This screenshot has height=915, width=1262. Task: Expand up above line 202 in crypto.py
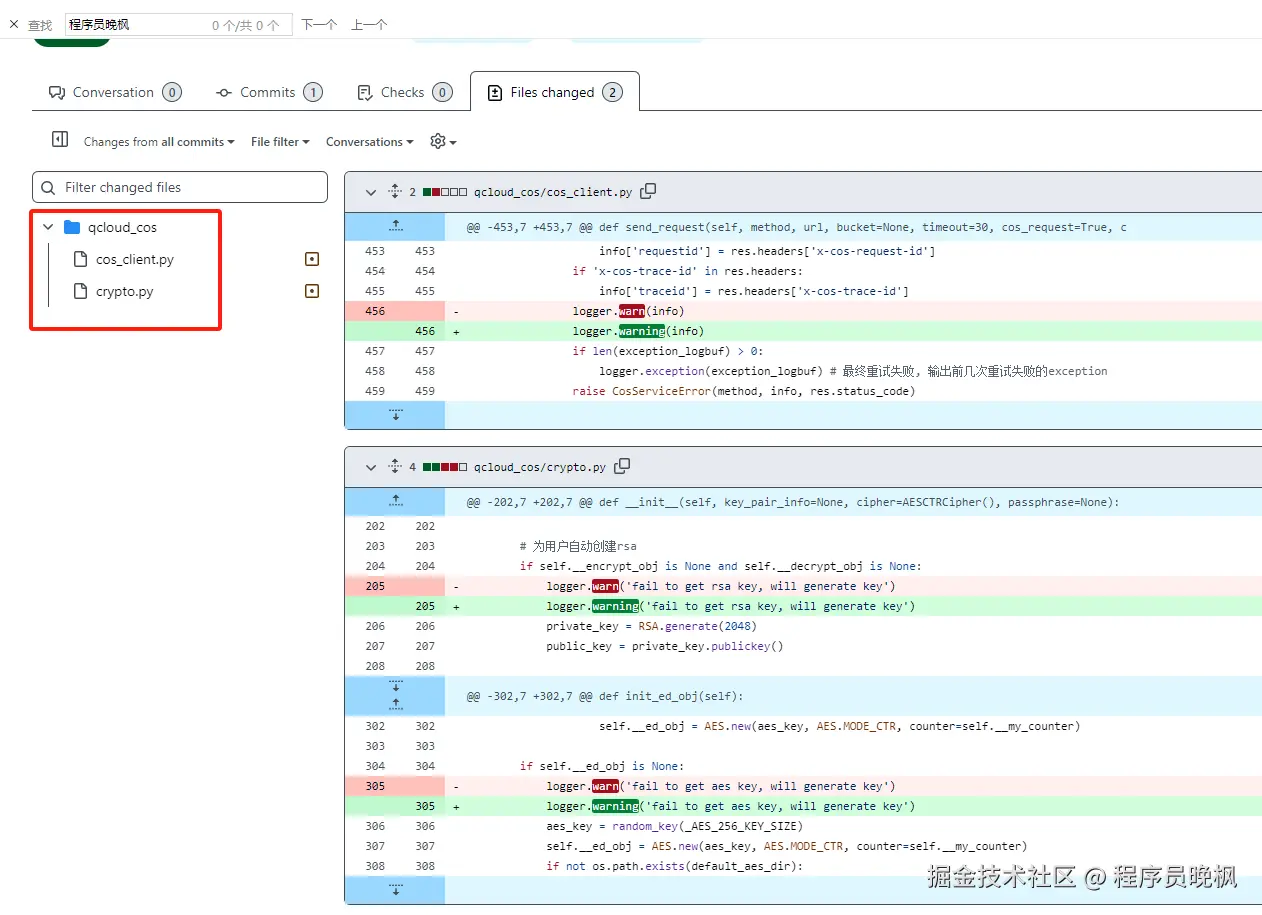pos(395,502)
